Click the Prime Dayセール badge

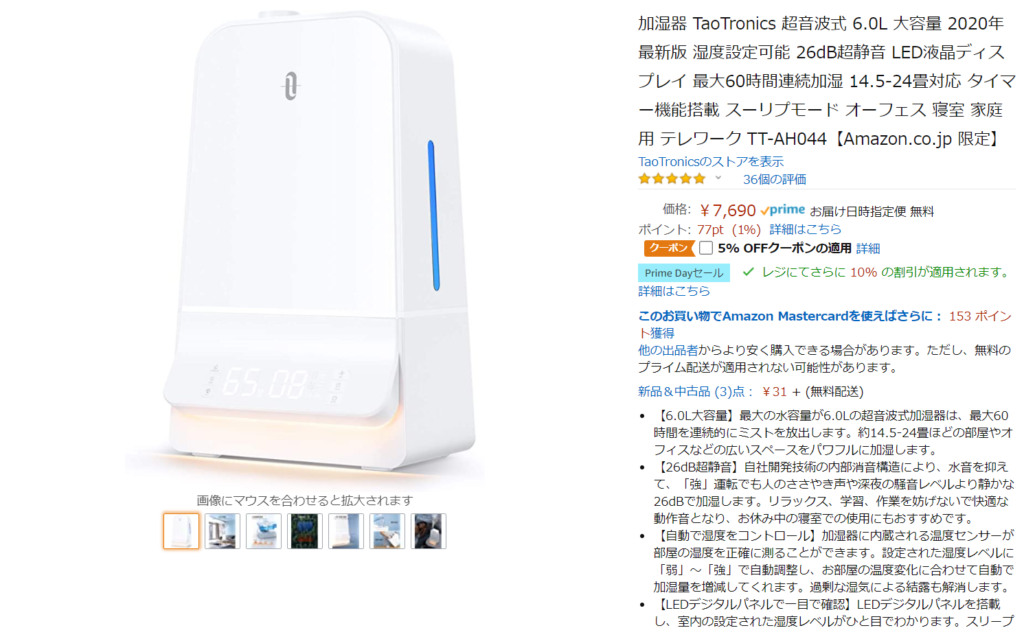(684, 273)
